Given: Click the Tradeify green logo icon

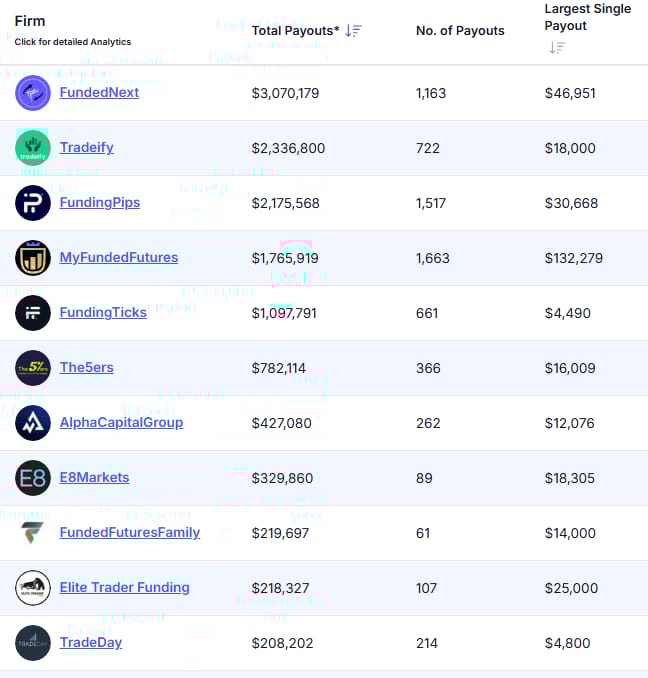Looking at the screenshot, I should (x=33, y=148).
